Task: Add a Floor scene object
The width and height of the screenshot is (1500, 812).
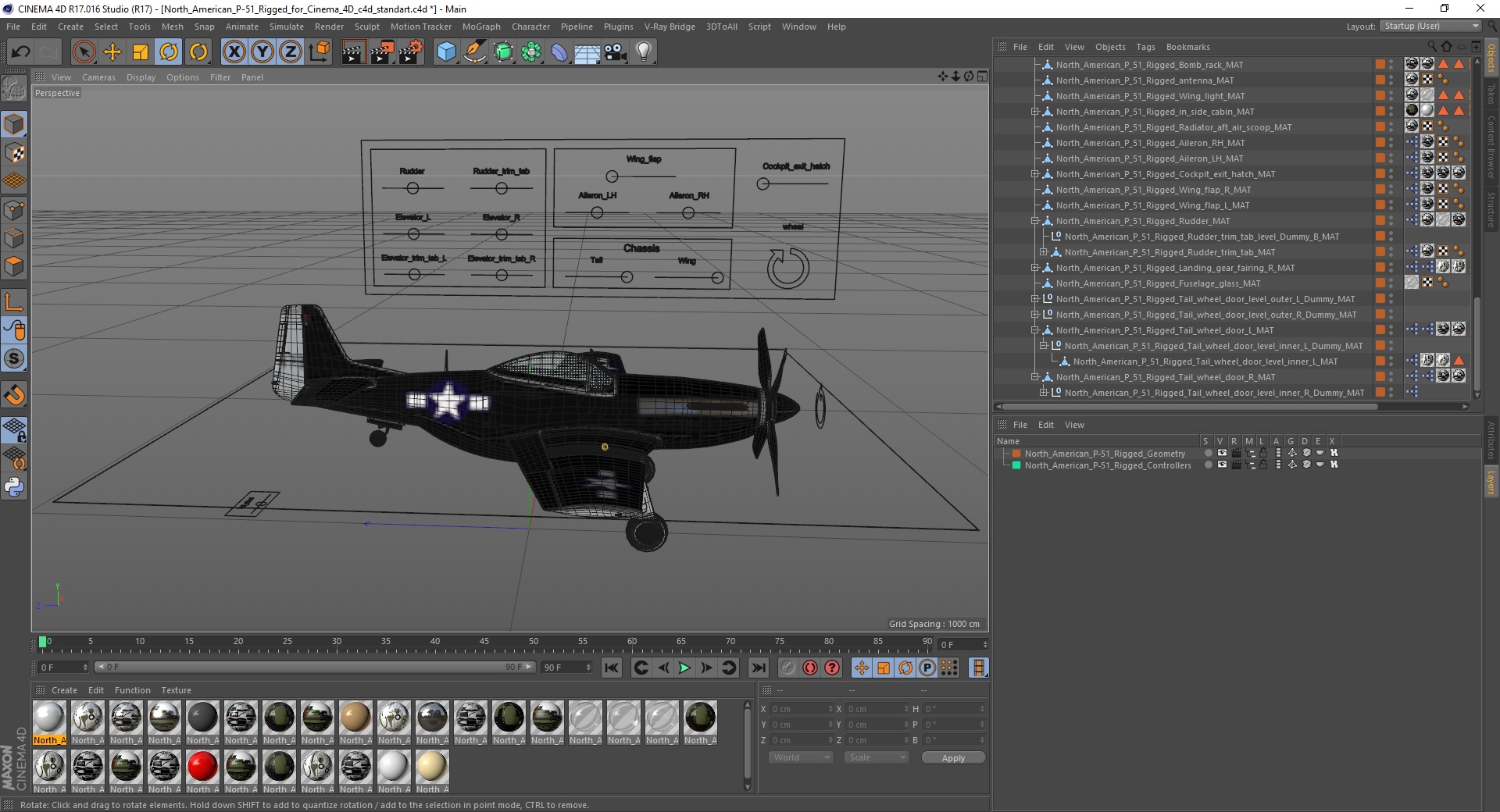Action: 587,52
